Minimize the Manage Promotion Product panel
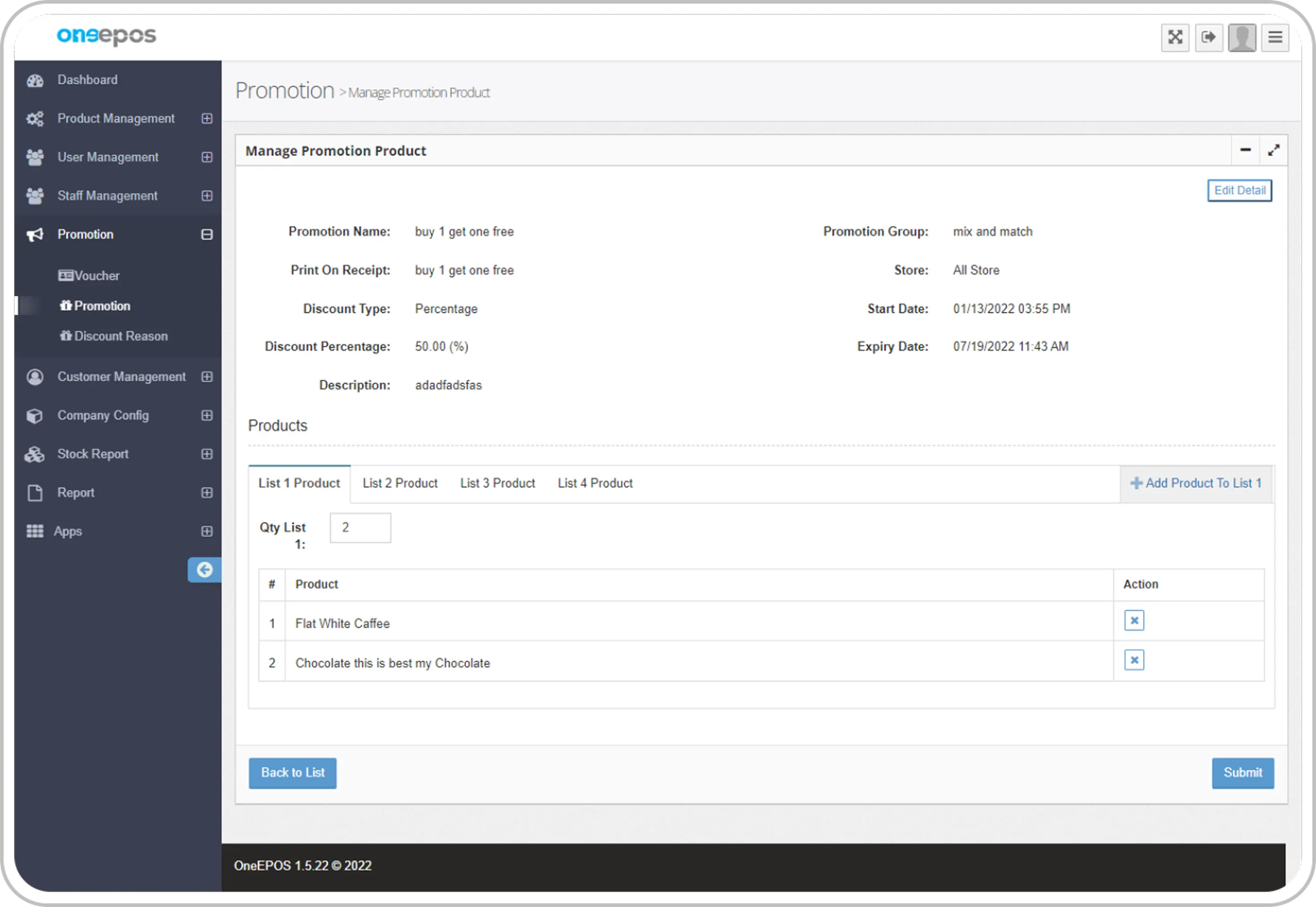The width and height of the screenshot is (1316, 907). 1245,151
